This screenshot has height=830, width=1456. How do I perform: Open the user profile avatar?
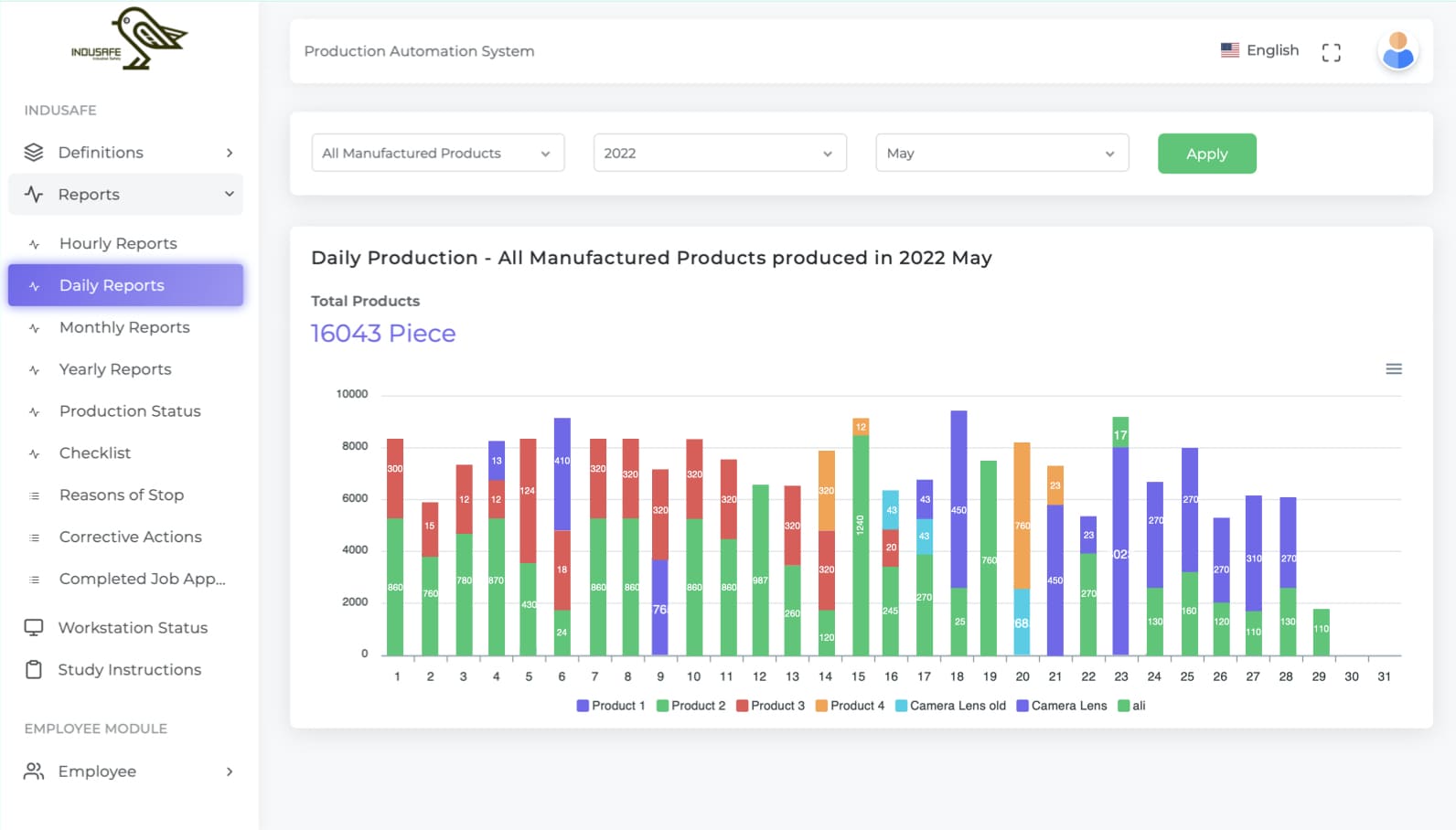click(x=1397, y=51)
